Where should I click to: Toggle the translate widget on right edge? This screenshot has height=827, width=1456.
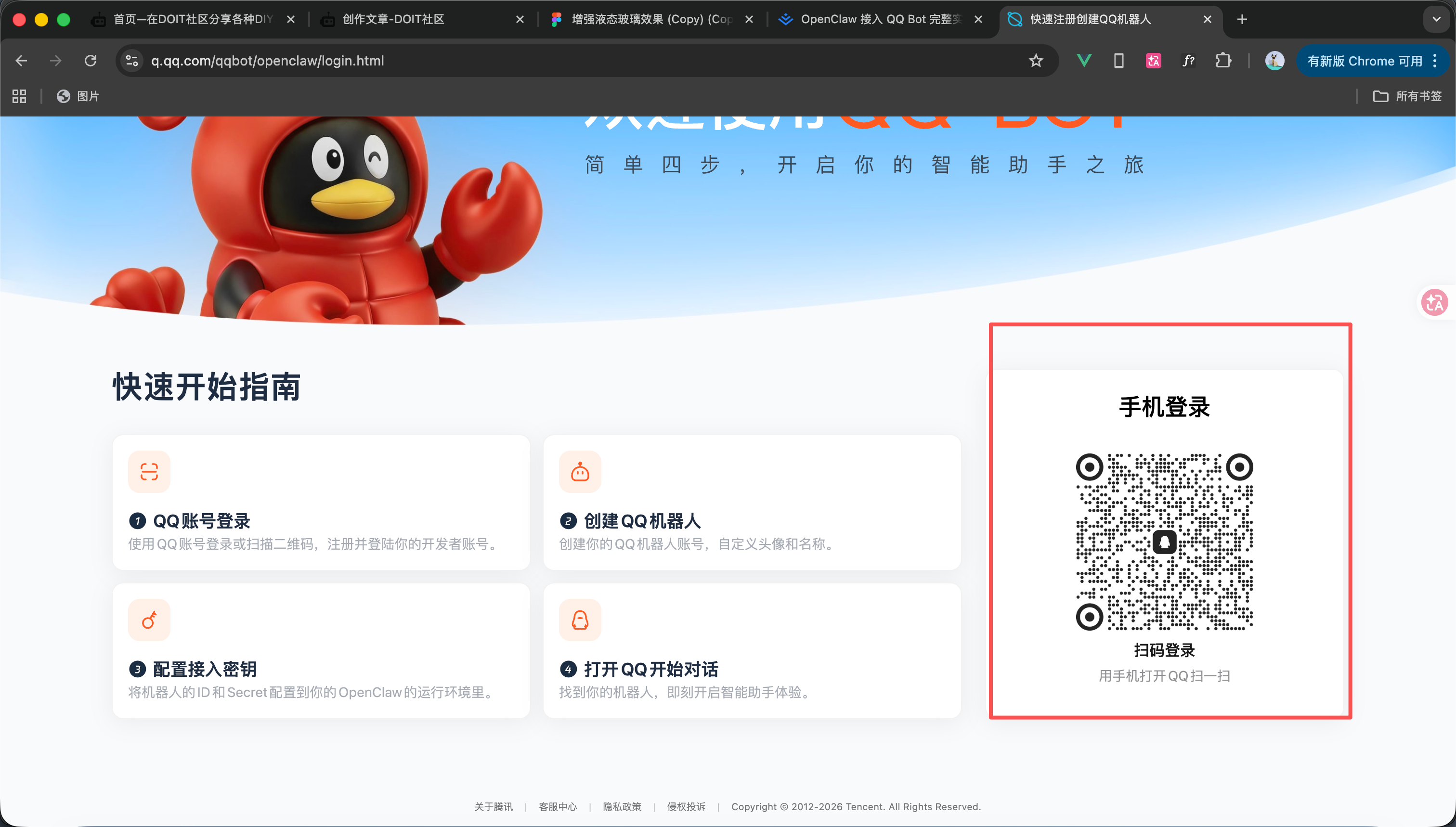point(1434,302)
